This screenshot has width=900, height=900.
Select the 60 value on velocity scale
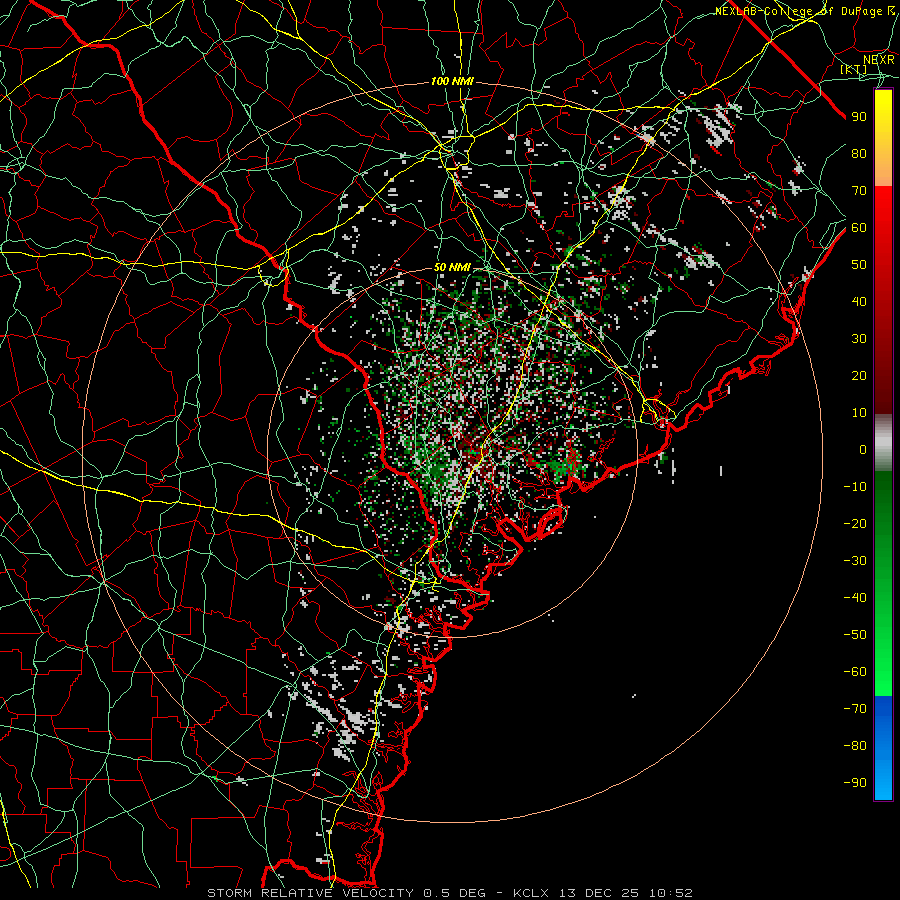859,228
